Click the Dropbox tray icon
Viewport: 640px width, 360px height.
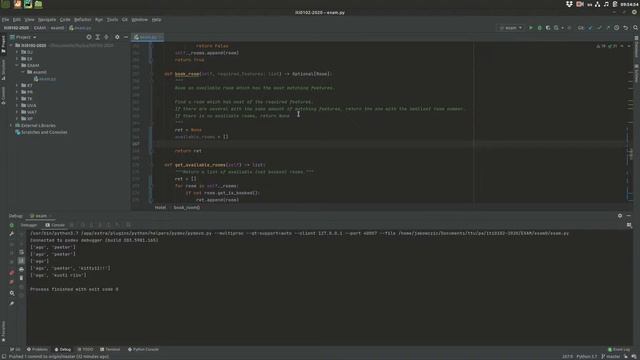click(x=569, y=4)
